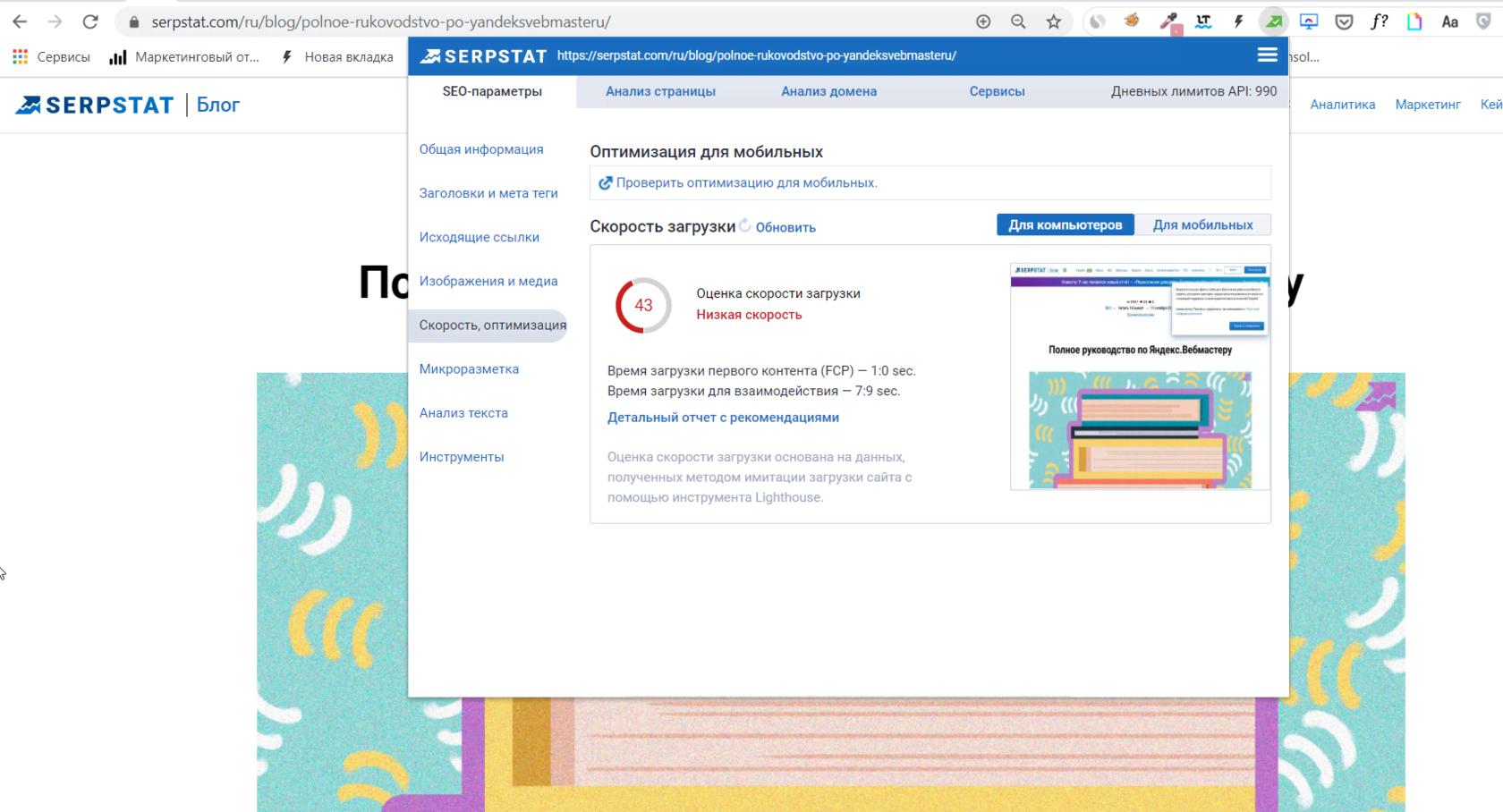Click the page preview thumbnail in the popup

1140,376
